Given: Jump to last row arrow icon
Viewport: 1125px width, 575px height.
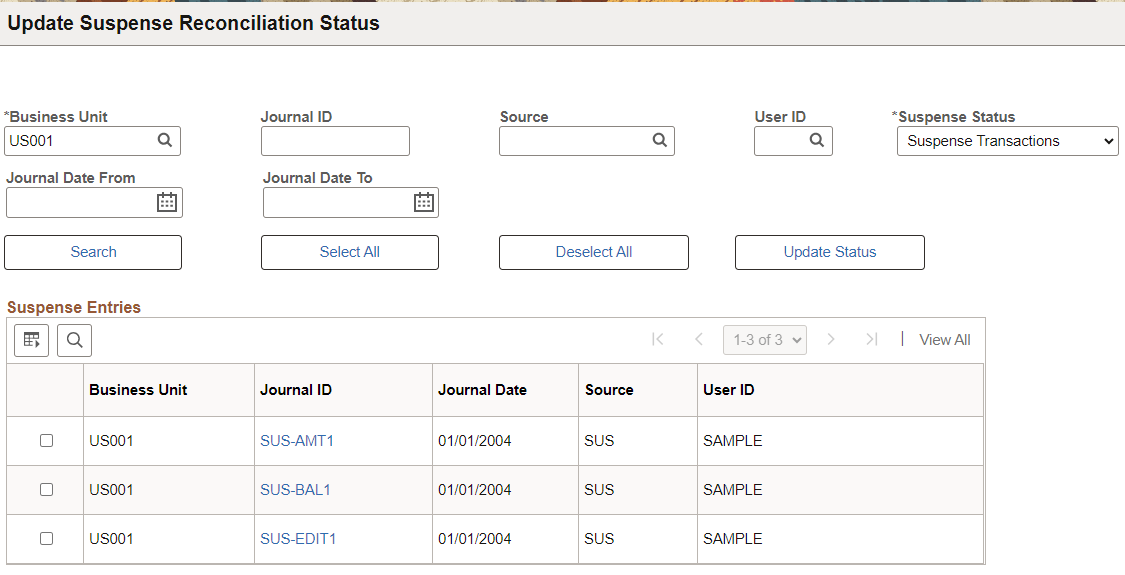Looking at the screenshot, I should (872, 340).
